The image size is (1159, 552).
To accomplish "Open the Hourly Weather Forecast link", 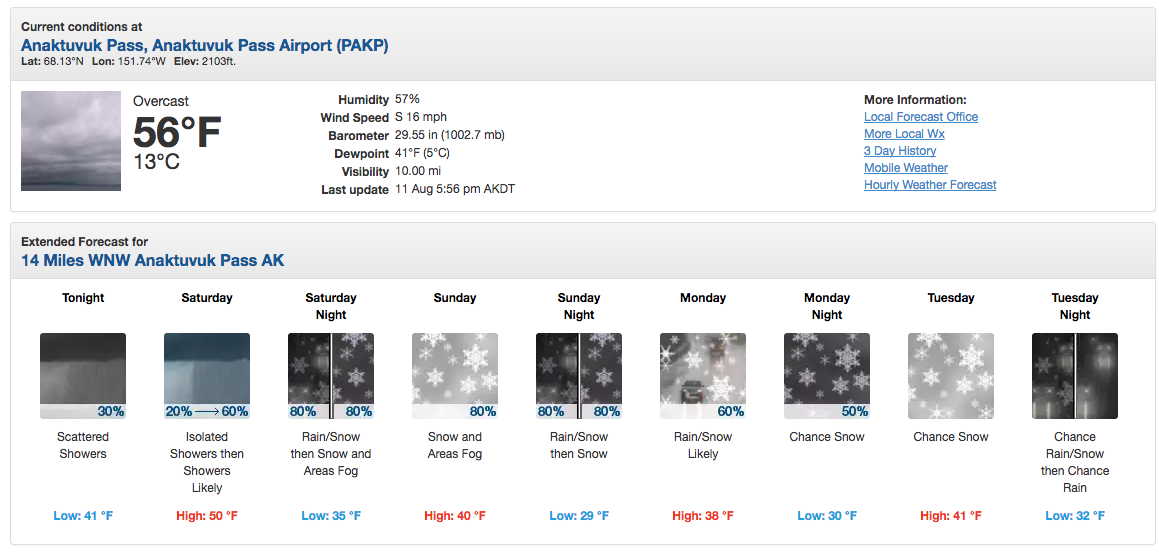I will pyautogui.click(x=930, y=185).
